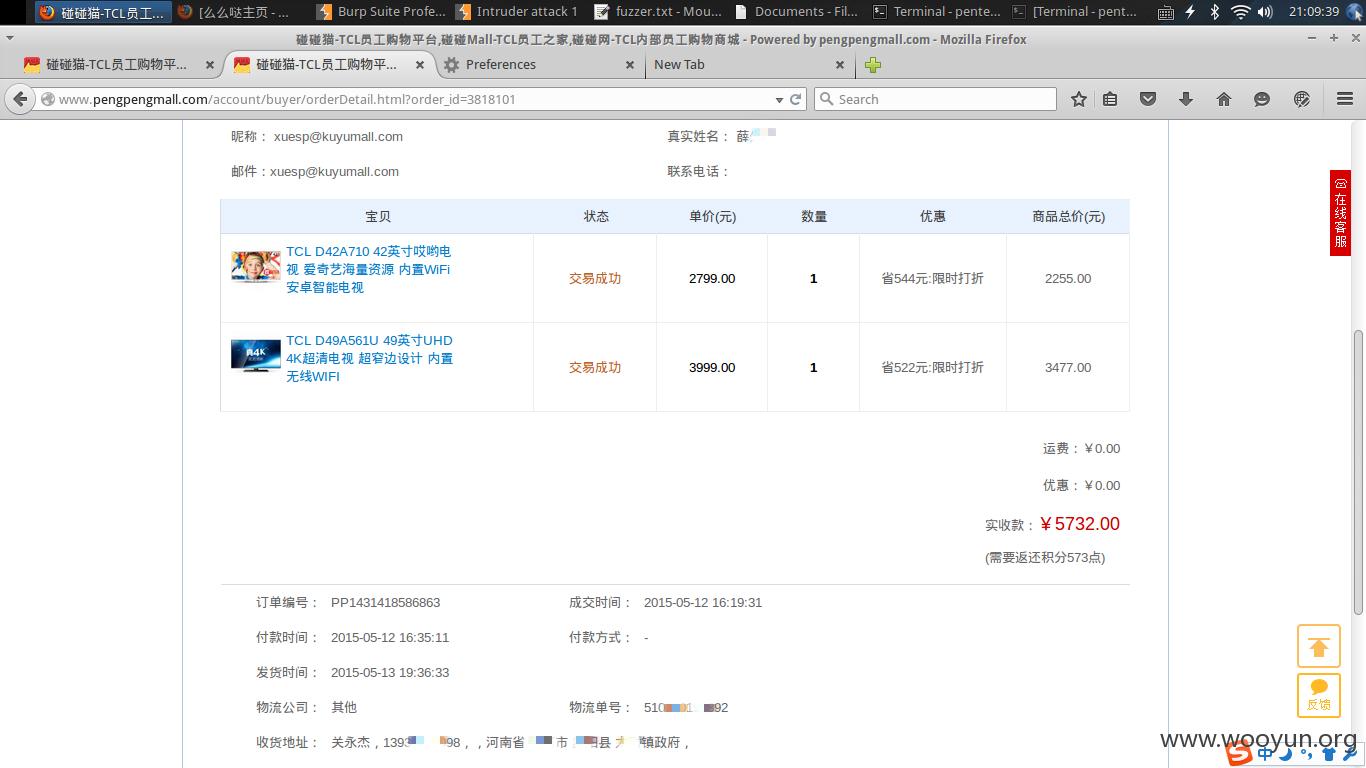
Task: Close the Preferences tab
Action: [x=630, y=65]
